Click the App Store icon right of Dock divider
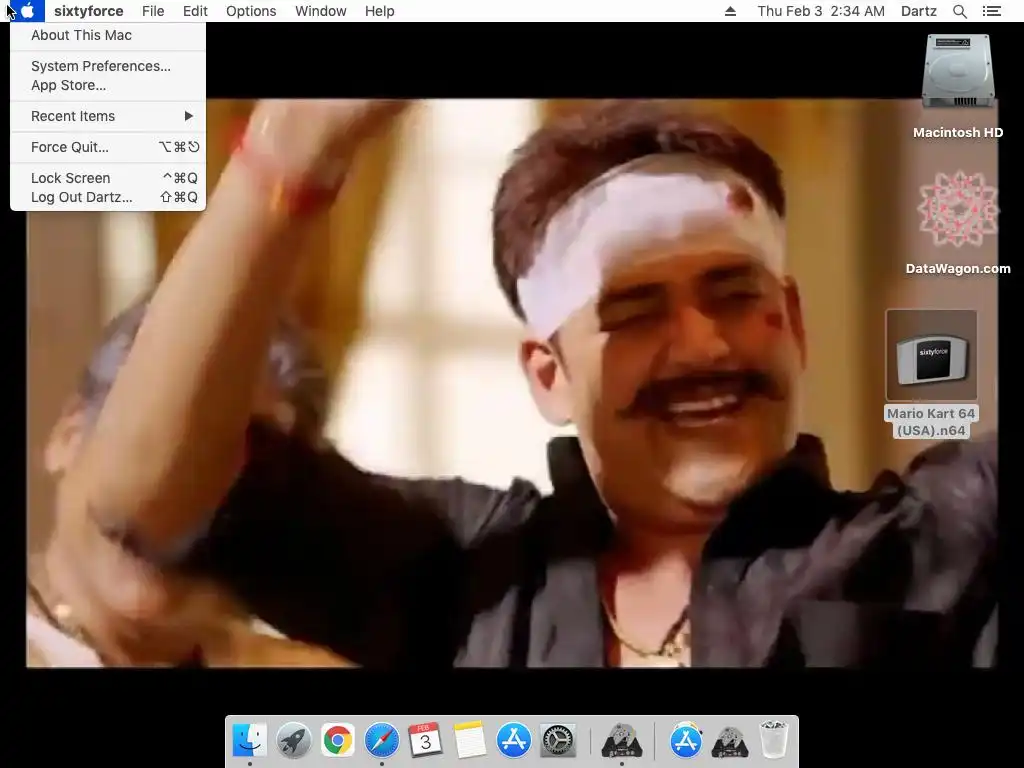Screen dimensions: 1024x768 [x=685, y=741]
